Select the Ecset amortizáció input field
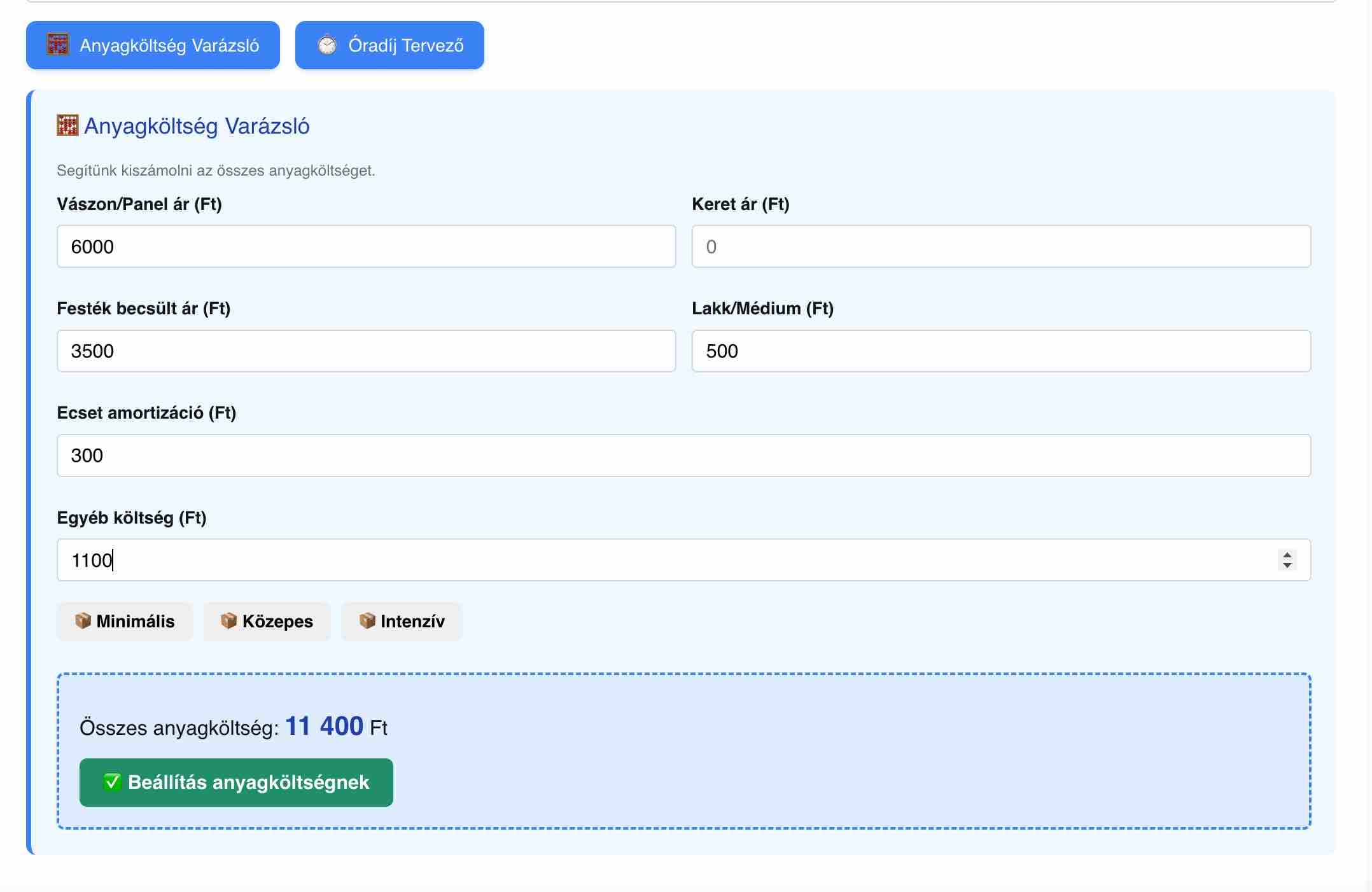This screenshot has width=1372, height=892. [683, 456]
